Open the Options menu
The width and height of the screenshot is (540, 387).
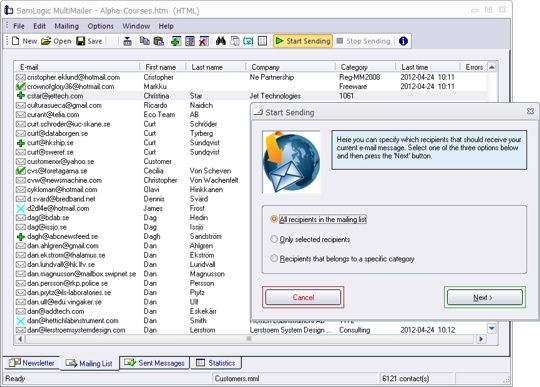[101, 26]
